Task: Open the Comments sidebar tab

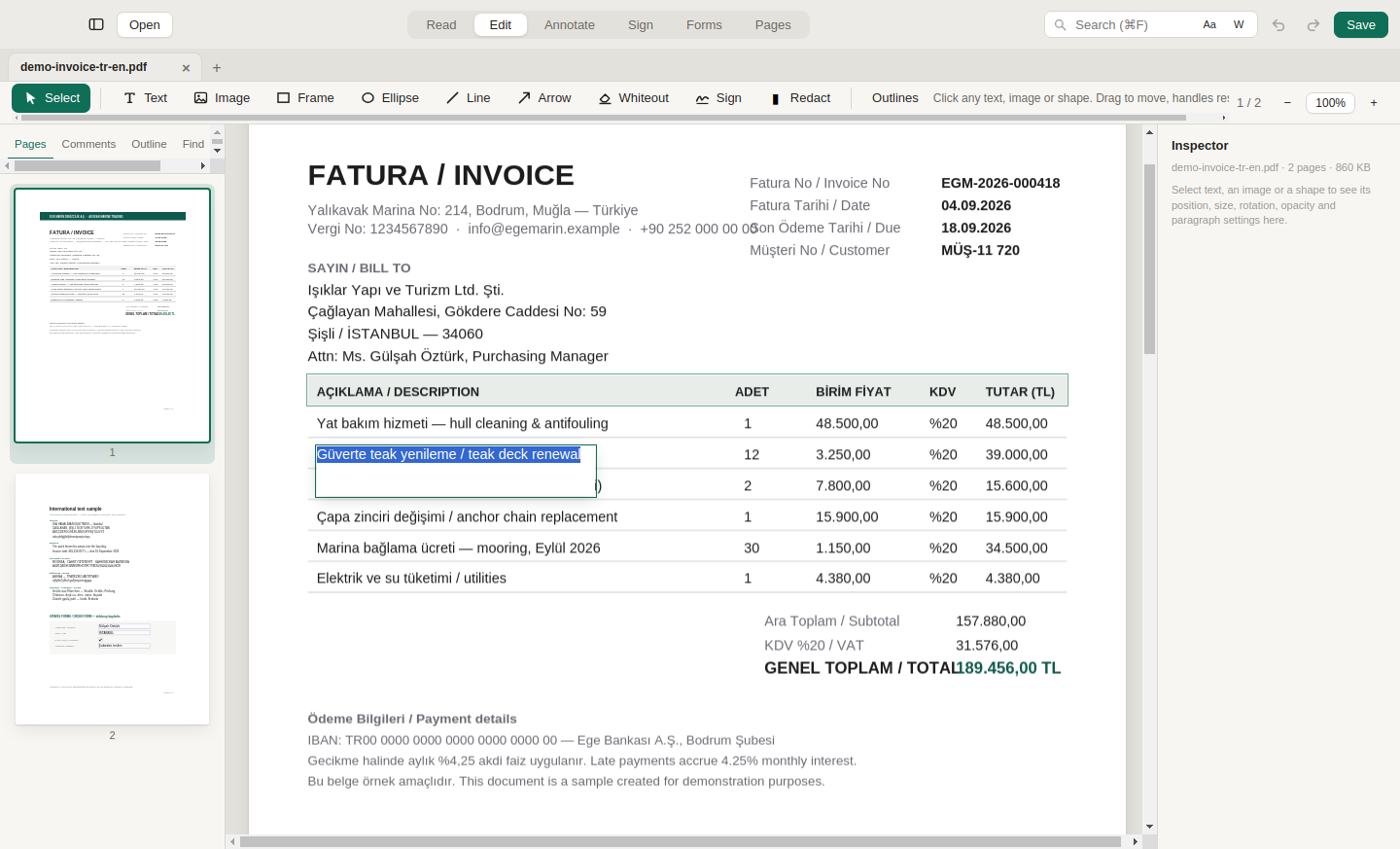Action: (x=88, y=144)
